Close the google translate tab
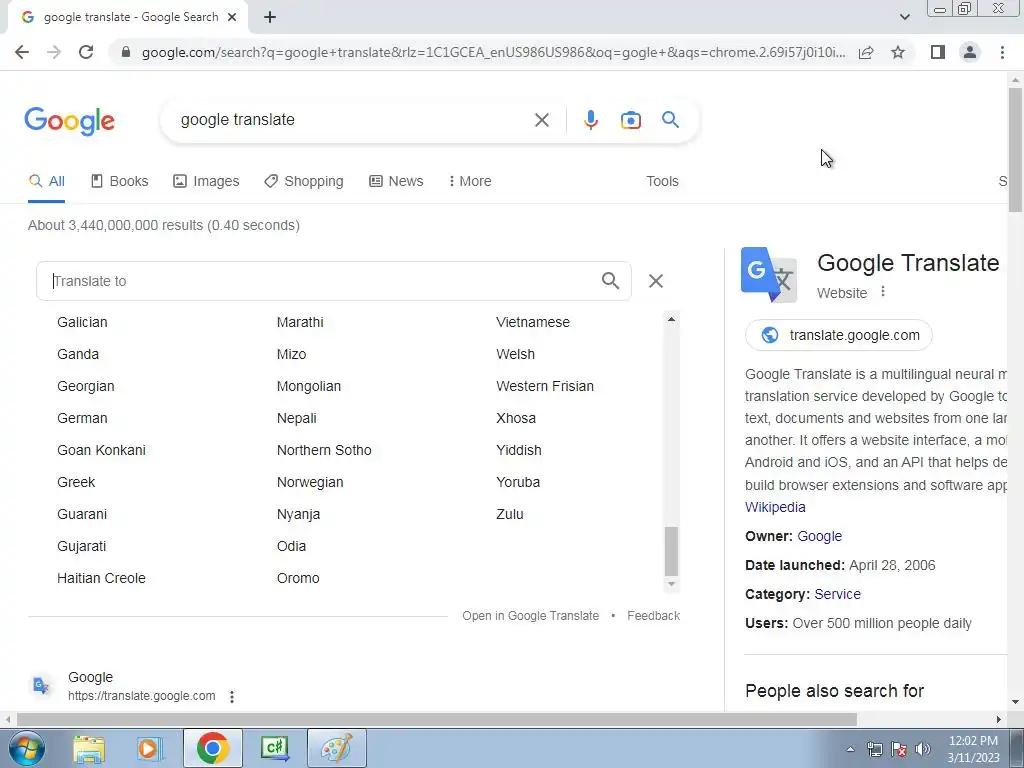Screen dimensions: 1024x768 232,18
